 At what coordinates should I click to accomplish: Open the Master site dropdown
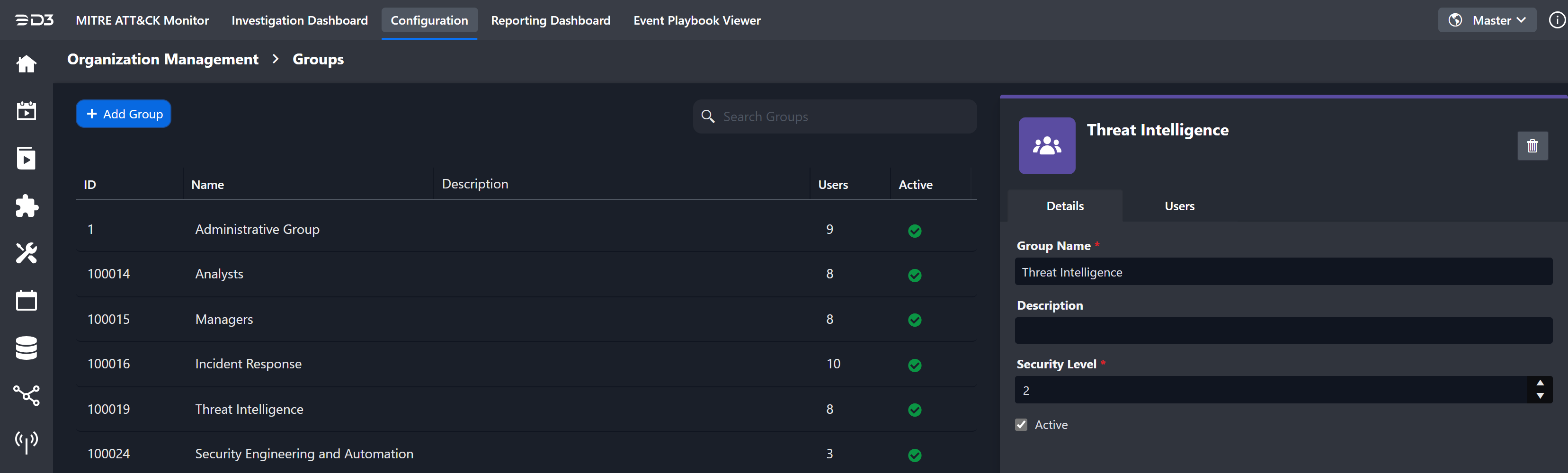click(x=1487, y=19)
